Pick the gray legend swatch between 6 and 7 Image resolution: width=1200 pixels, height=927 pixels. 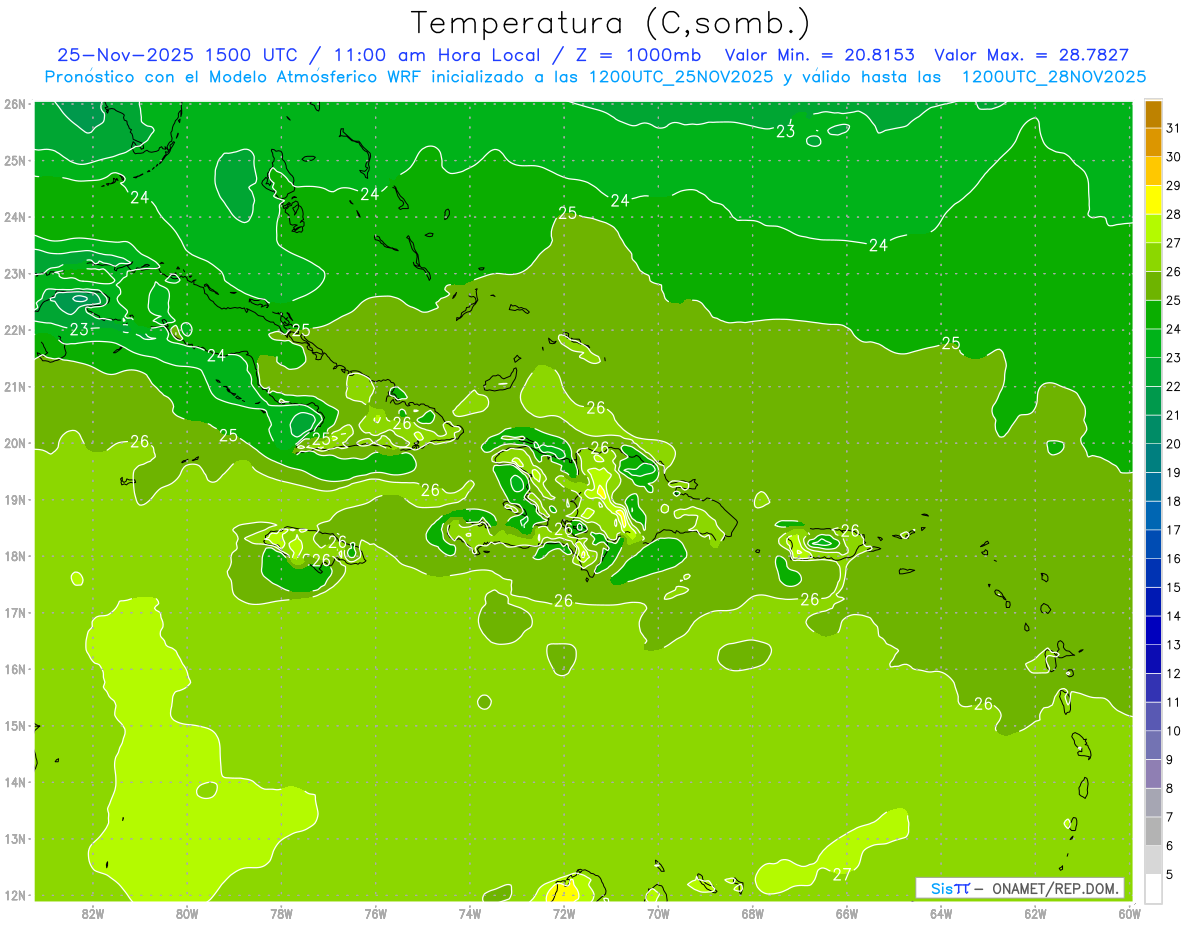(1153, 830)
